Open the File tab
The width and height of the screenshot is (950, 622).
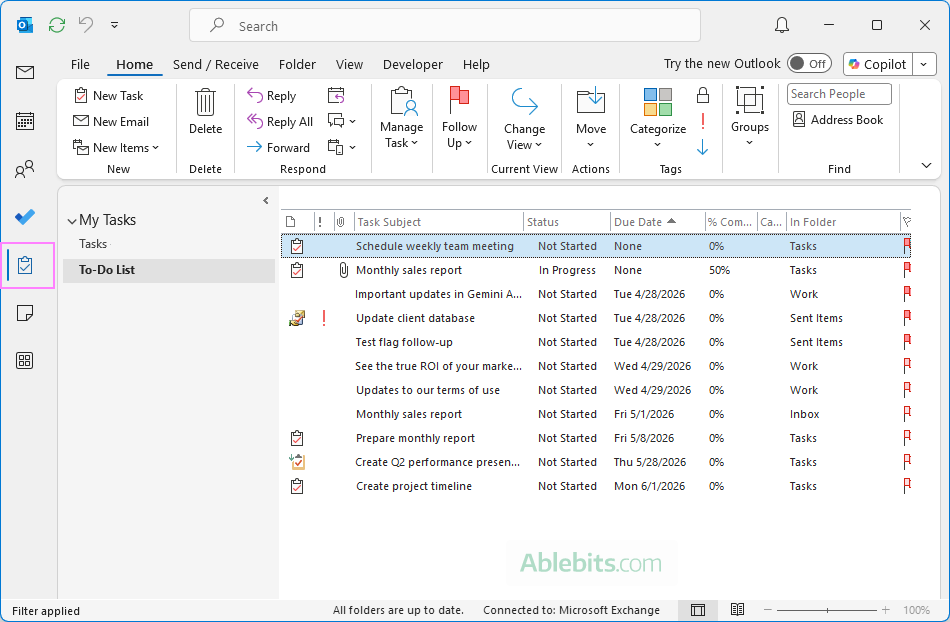[80, 64]
